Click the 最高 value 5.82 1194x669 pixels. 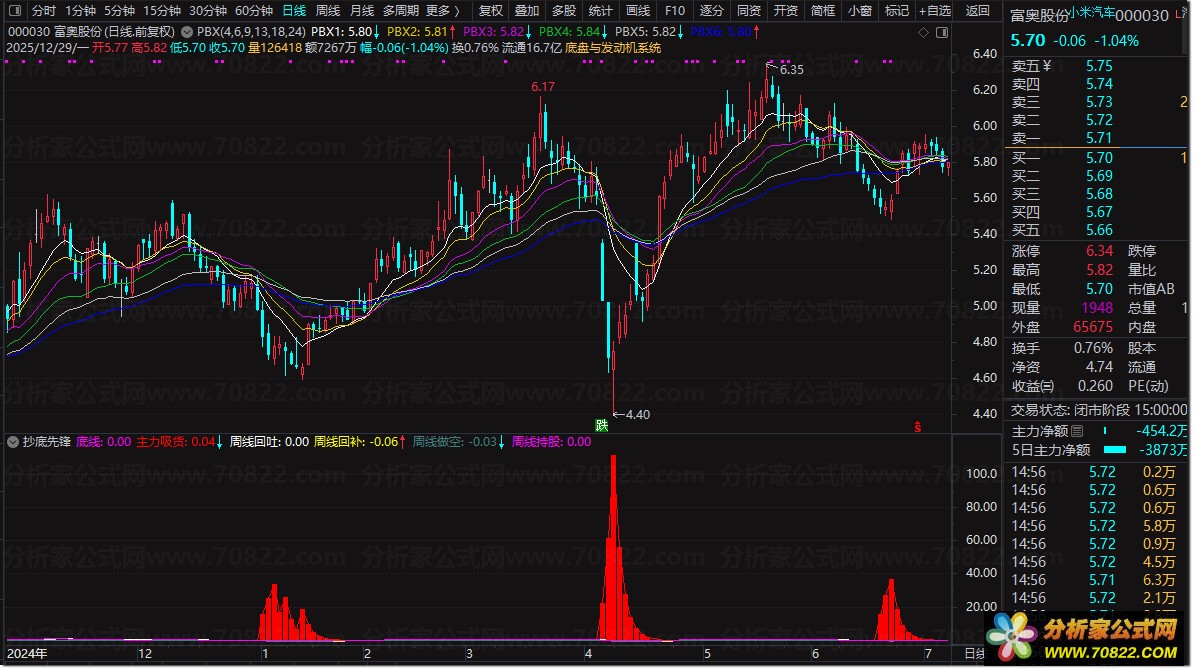point(1099,270)
